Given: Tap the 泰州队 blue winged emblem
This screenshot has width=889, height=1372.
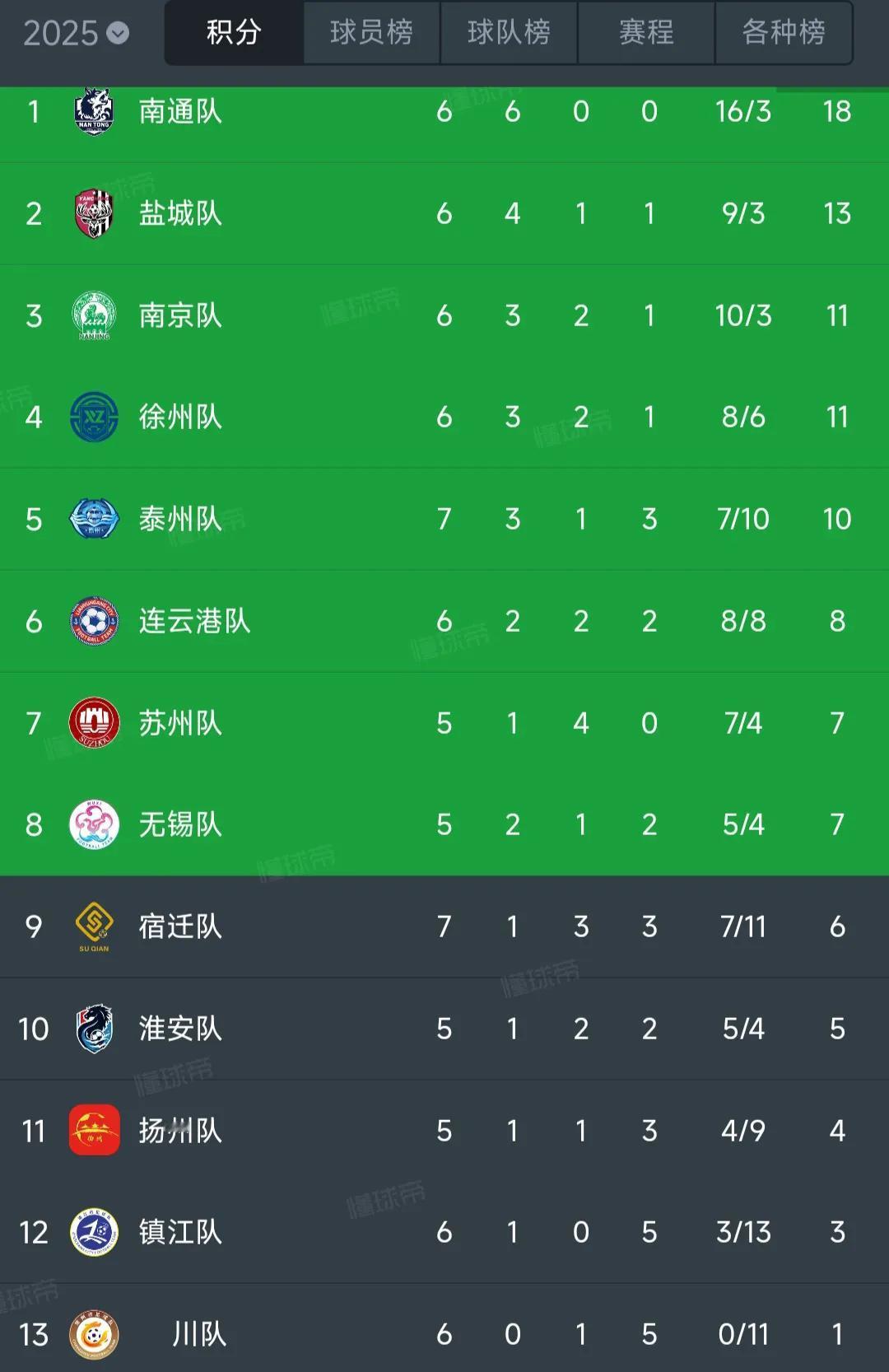Looking at the screenshot, I should tap(94, 519).
